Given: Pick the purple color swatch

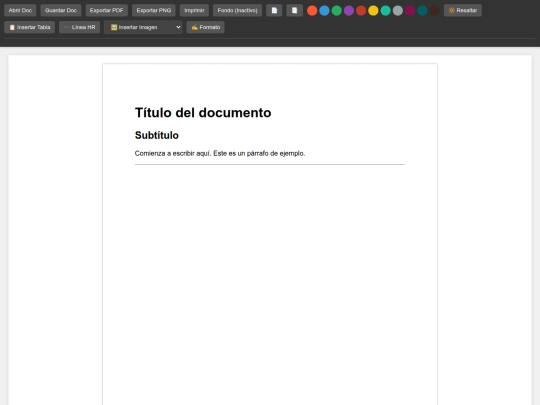Looking at the screenshot, I should click(x=349, y=11).
